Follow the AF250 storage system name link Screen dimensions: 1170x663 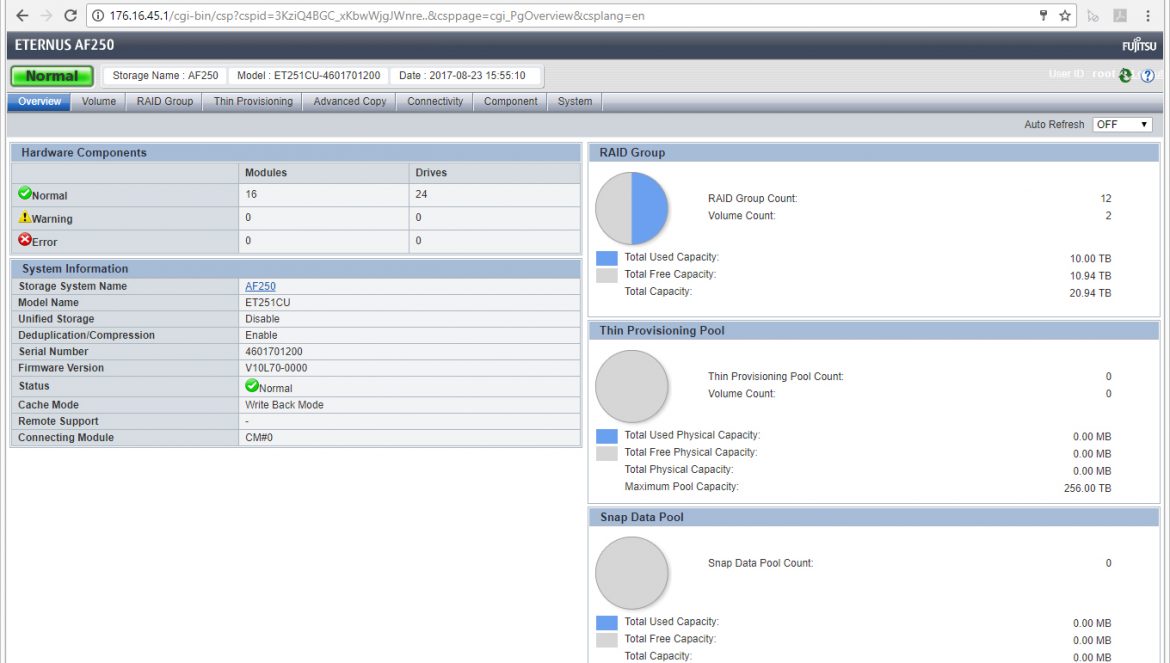pos(260,286)
